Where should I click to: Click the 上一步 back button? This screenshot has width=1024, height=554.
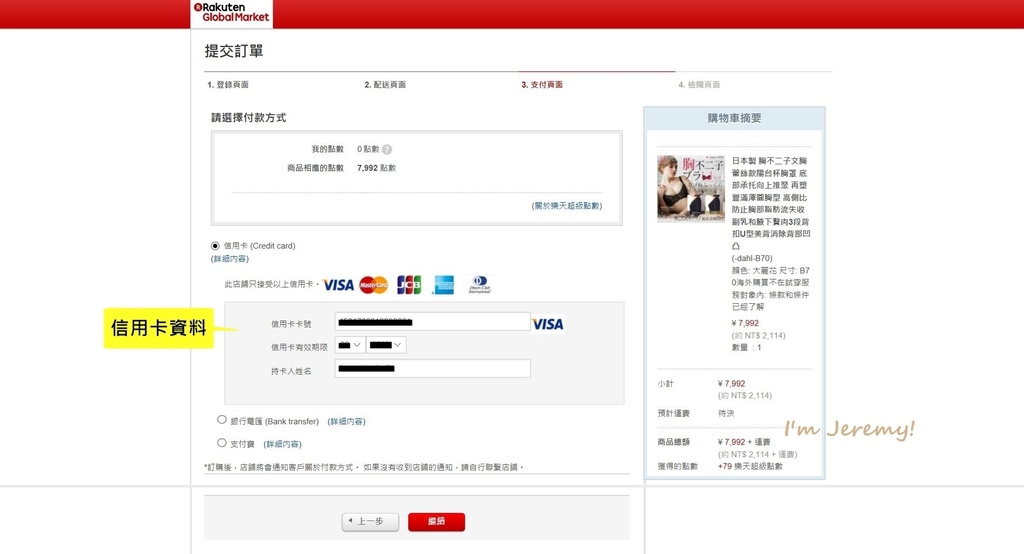[x=370, y=522]
